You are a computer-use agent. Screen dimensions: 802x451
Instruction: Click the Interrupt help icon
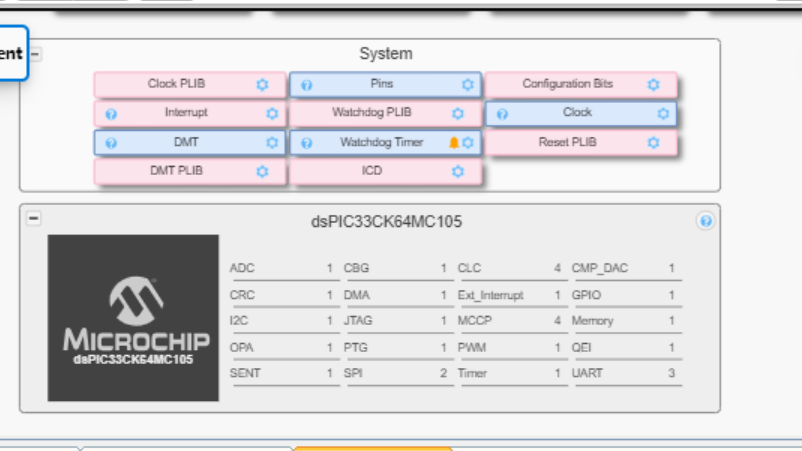point(111,114)
